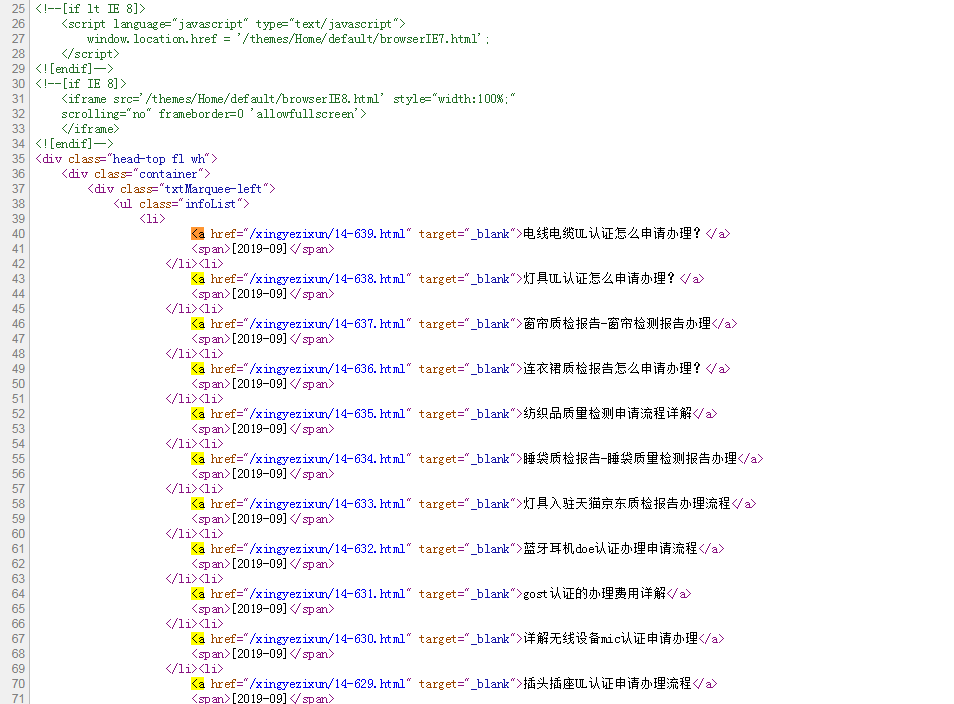Open the /xingyezixun/14-639.html link
Screen dimensions: 954x704
point(330,234)
